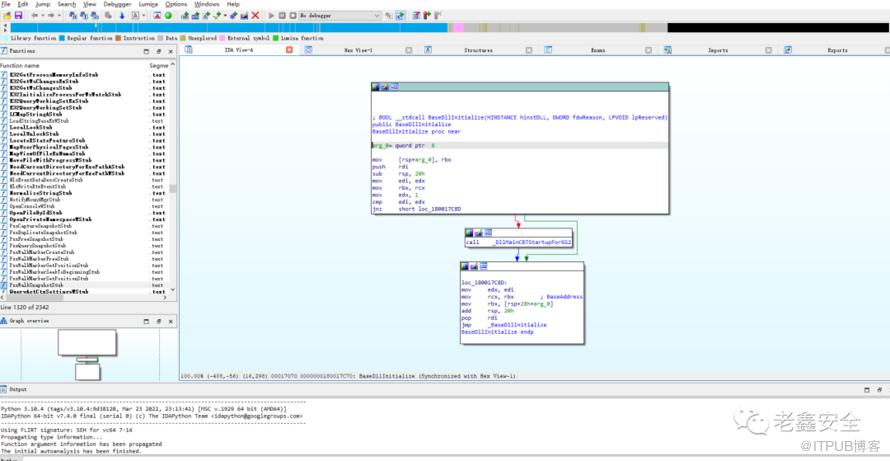
Task: Click the Open file folder icon
Action: [x=6, y=16]
